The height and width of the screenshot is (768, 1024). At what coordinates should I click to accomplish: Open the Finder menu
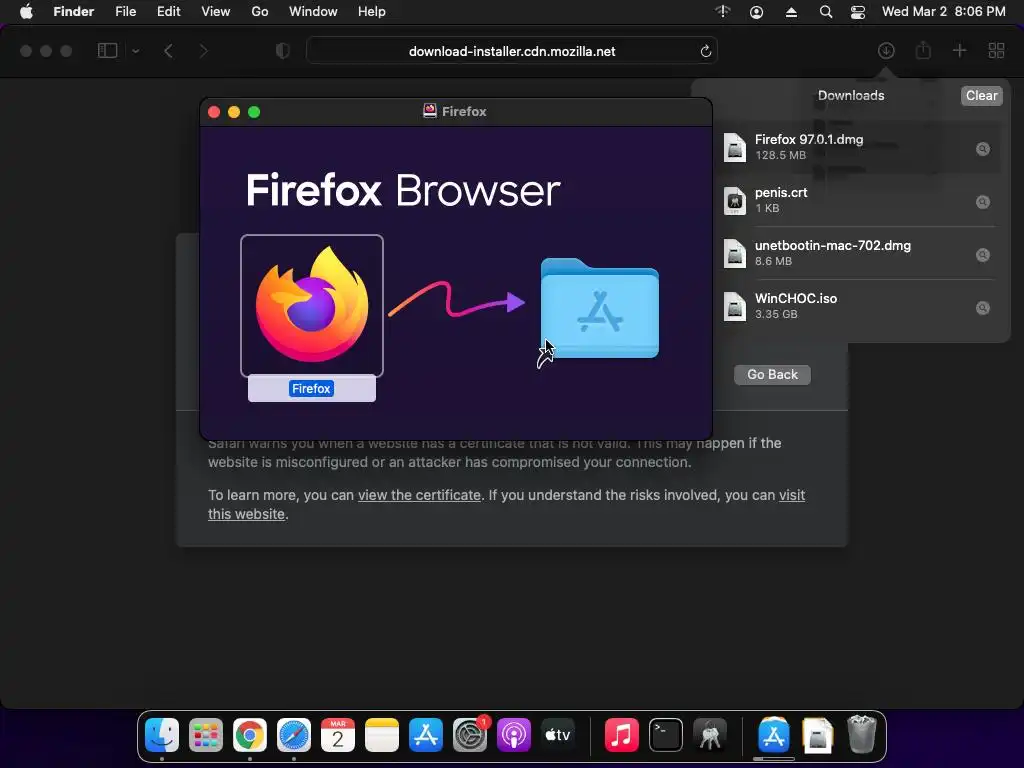[x=74, y=12]
